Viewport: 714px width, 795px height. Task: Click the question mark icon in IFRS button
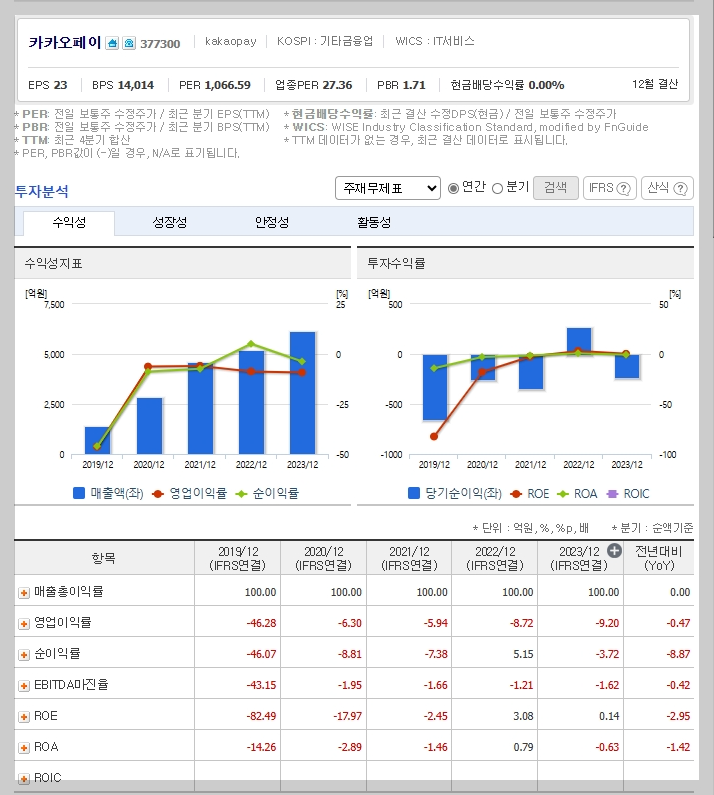[x=623, y=189]
